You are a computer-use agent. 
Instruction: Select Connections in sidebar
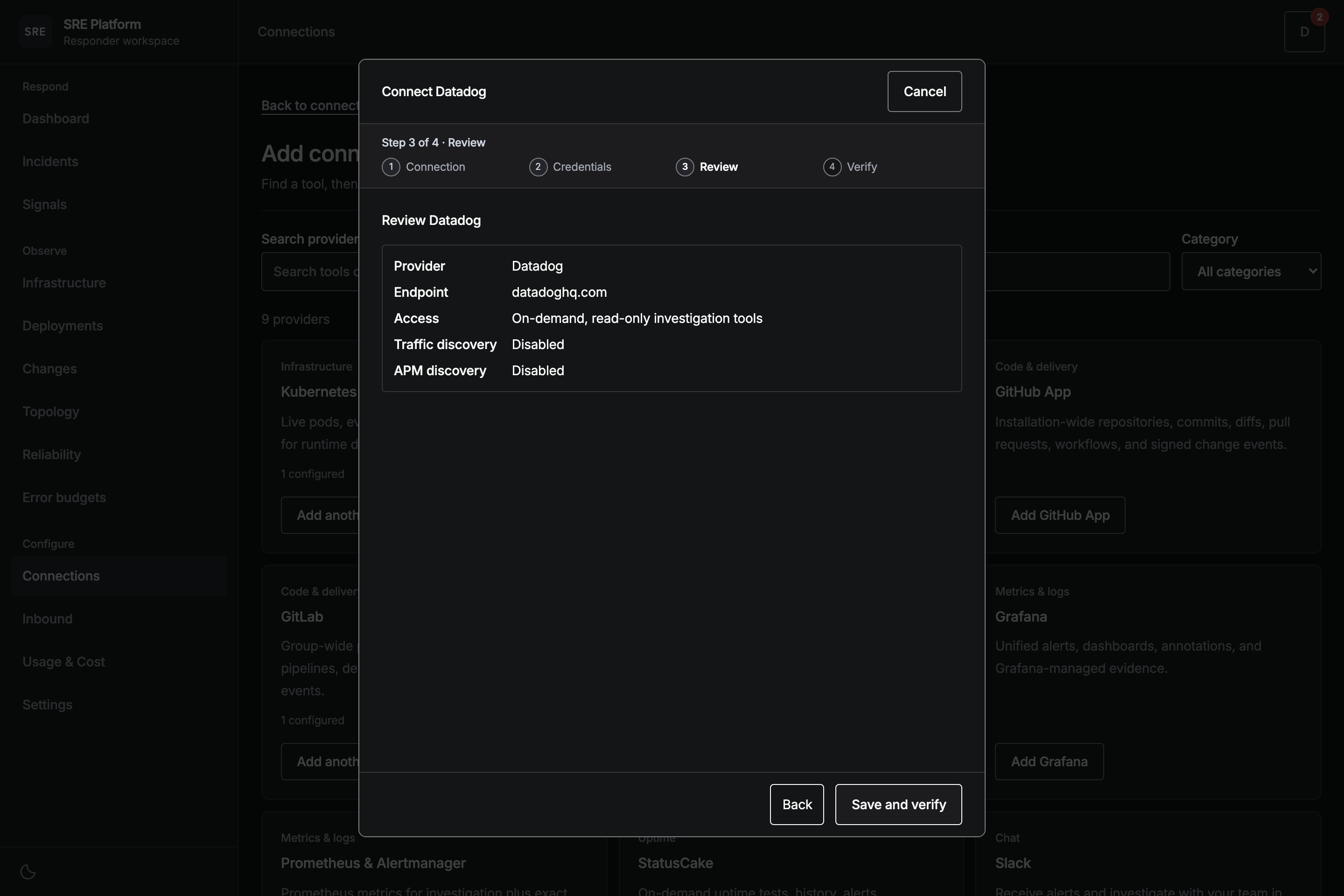point(119,575)
